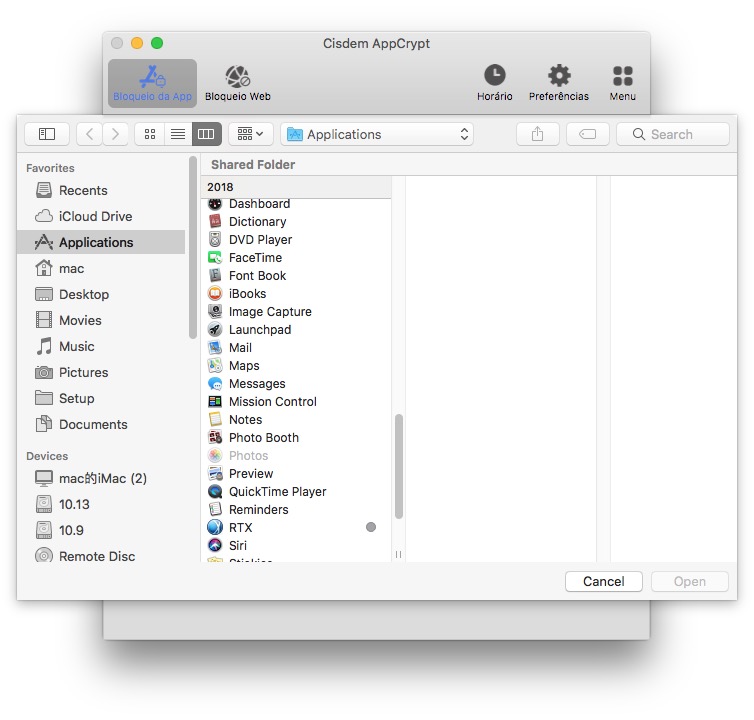754x720 pixels.
Task: Select Remote Disc device
Action: pyautogui.click(x=102, y=556)
